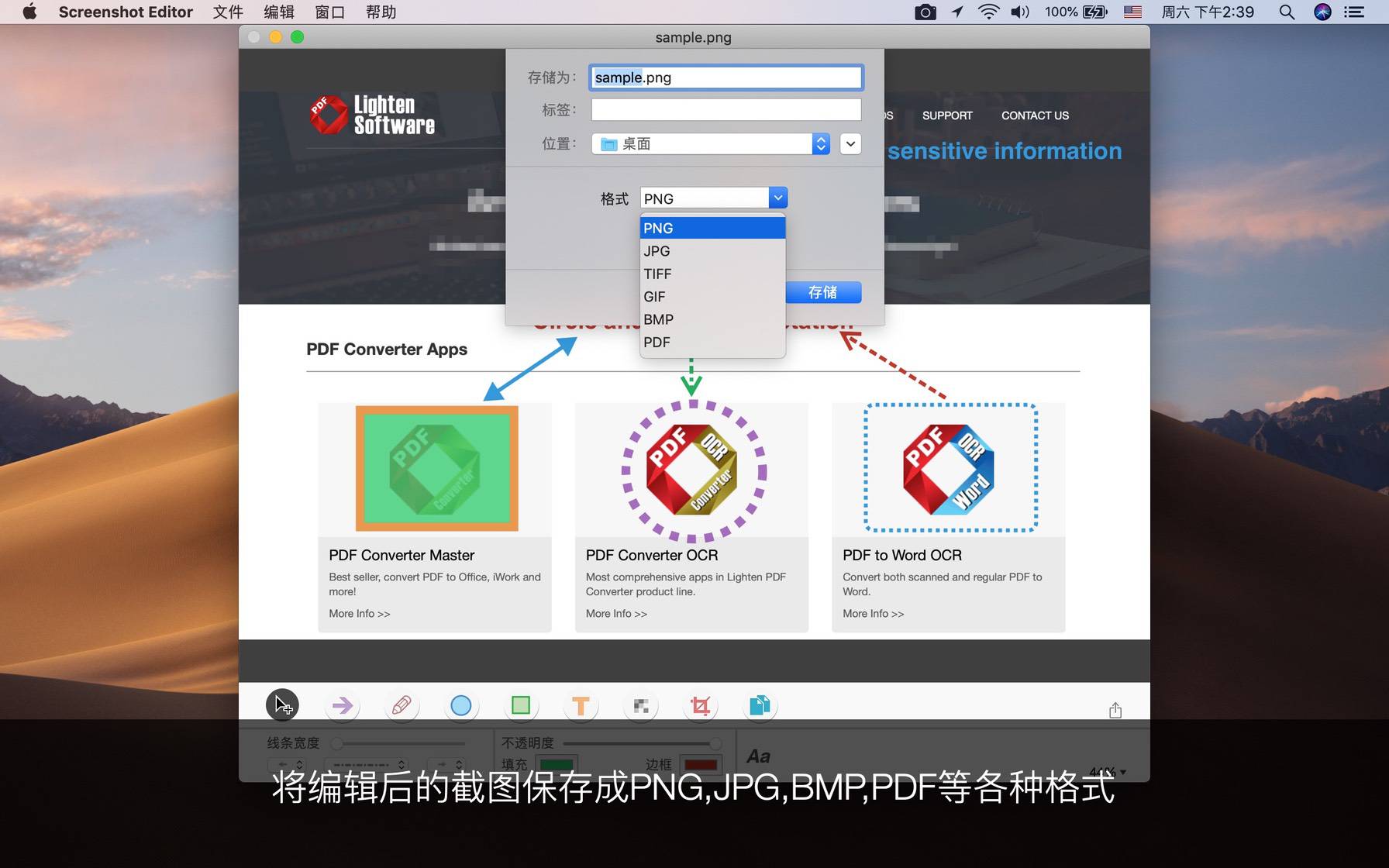Open the 编辑 menu
Viewport: 1389px width, 868px height.
coord(279,12)
